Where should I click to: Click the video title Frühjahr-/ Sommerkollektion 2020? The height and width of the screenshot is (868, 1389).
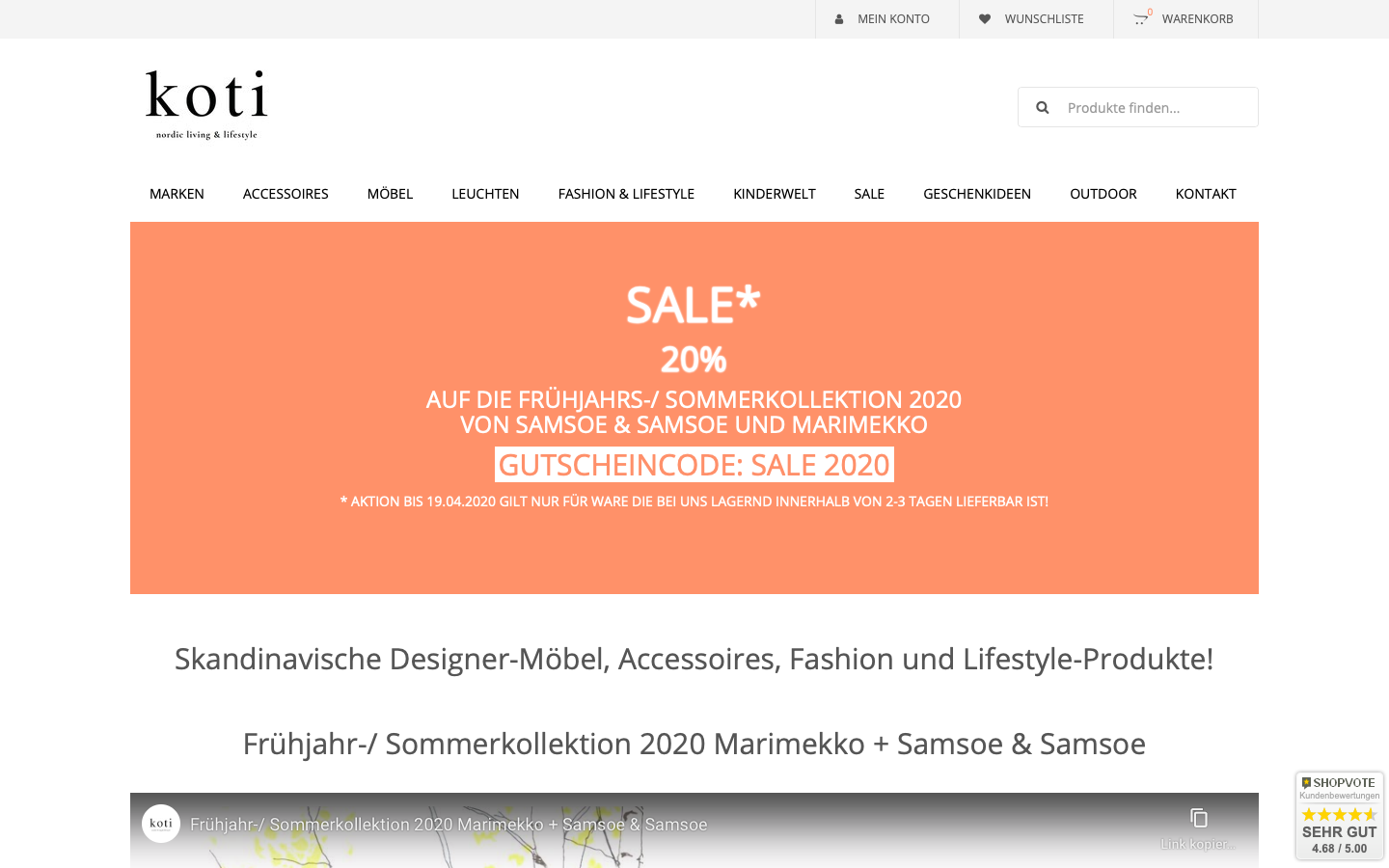click(449, 825)
